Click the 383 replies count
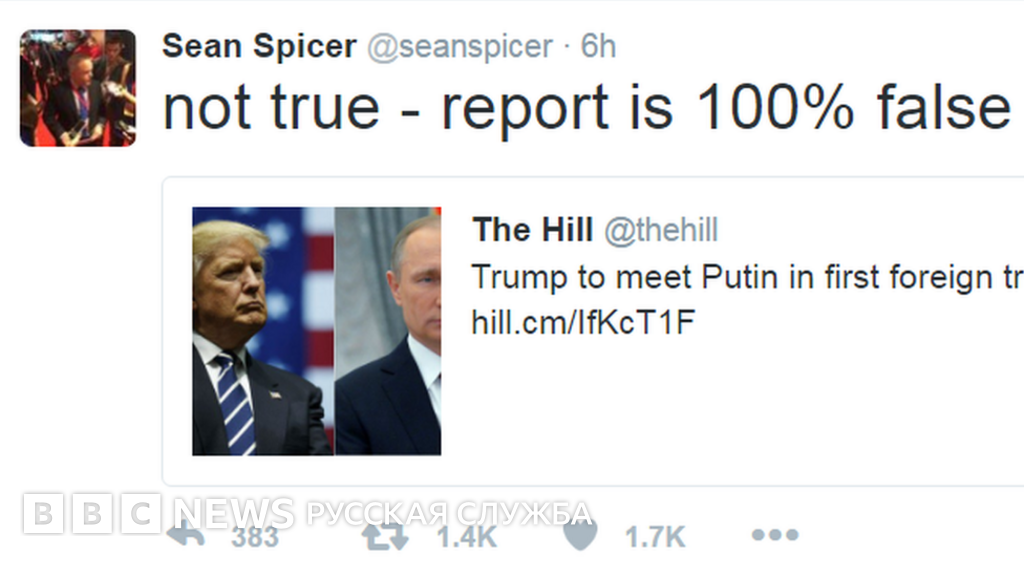This screenshot has width=1024, height=576. (255, 537)
